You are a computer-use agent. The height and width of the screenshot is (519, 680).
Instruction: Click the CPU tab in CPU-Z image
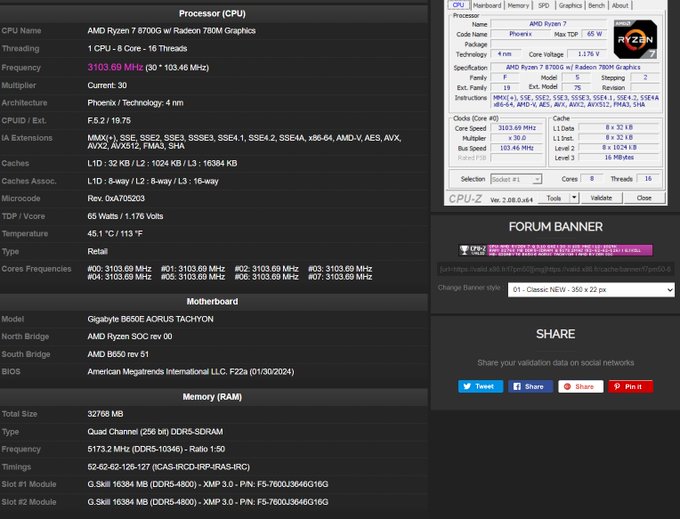pos(458,5)
